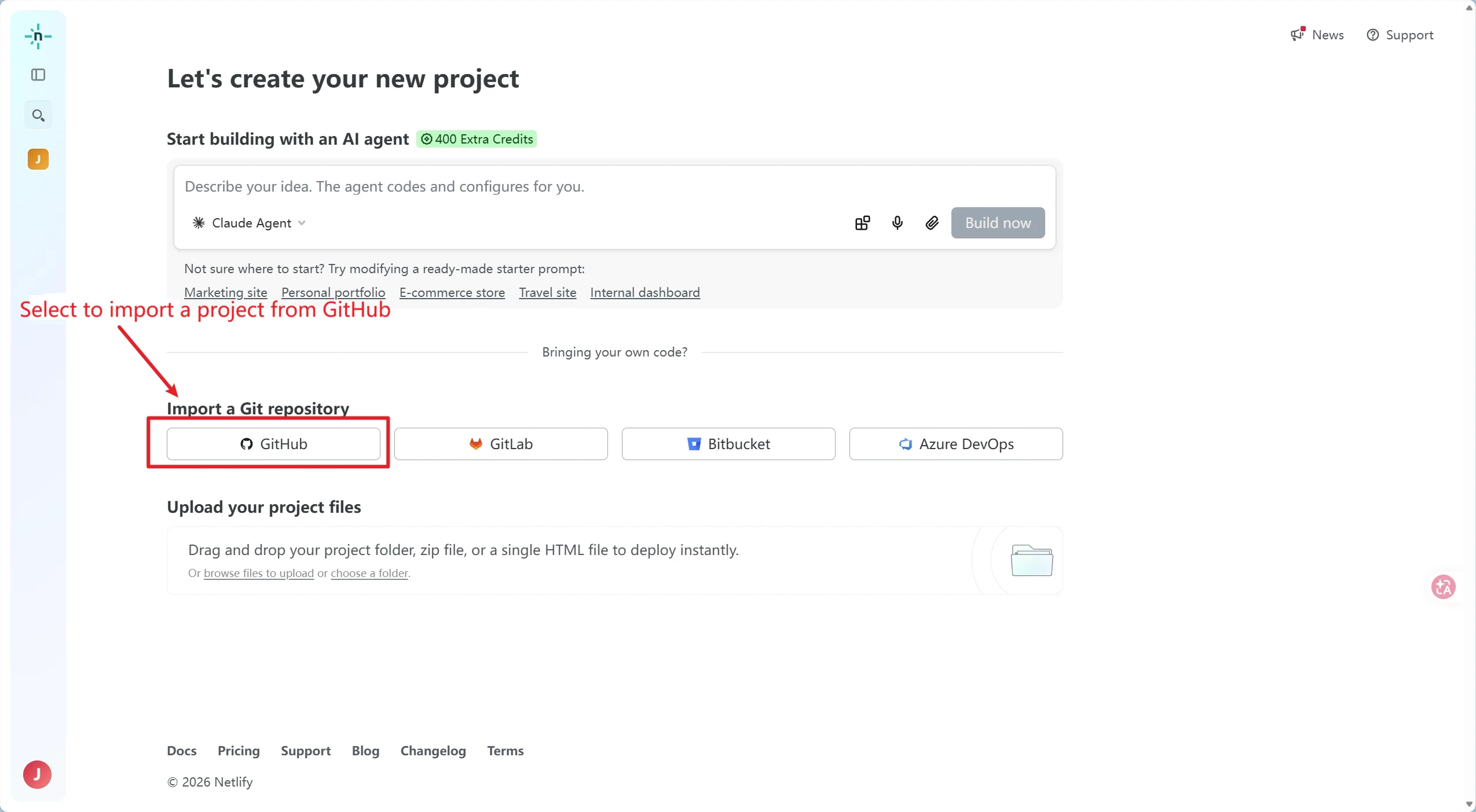Viewport: 1476px width, 812px height.
Task: Open the Support help link
Action: click(x=1400, y=35)
